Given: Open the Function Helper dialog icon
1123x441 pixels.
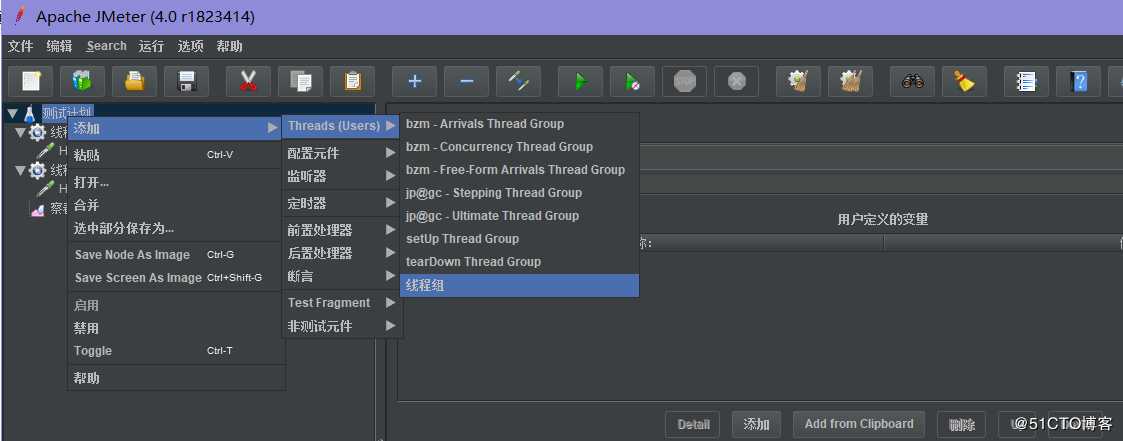Looking at the screenshot, I should point(1026,81).
